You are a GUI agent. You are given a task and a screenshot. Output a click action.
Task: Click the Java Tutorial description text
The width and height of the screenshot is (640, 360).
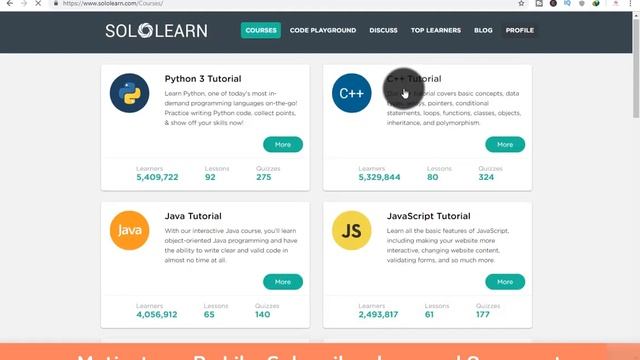[231, 245]
